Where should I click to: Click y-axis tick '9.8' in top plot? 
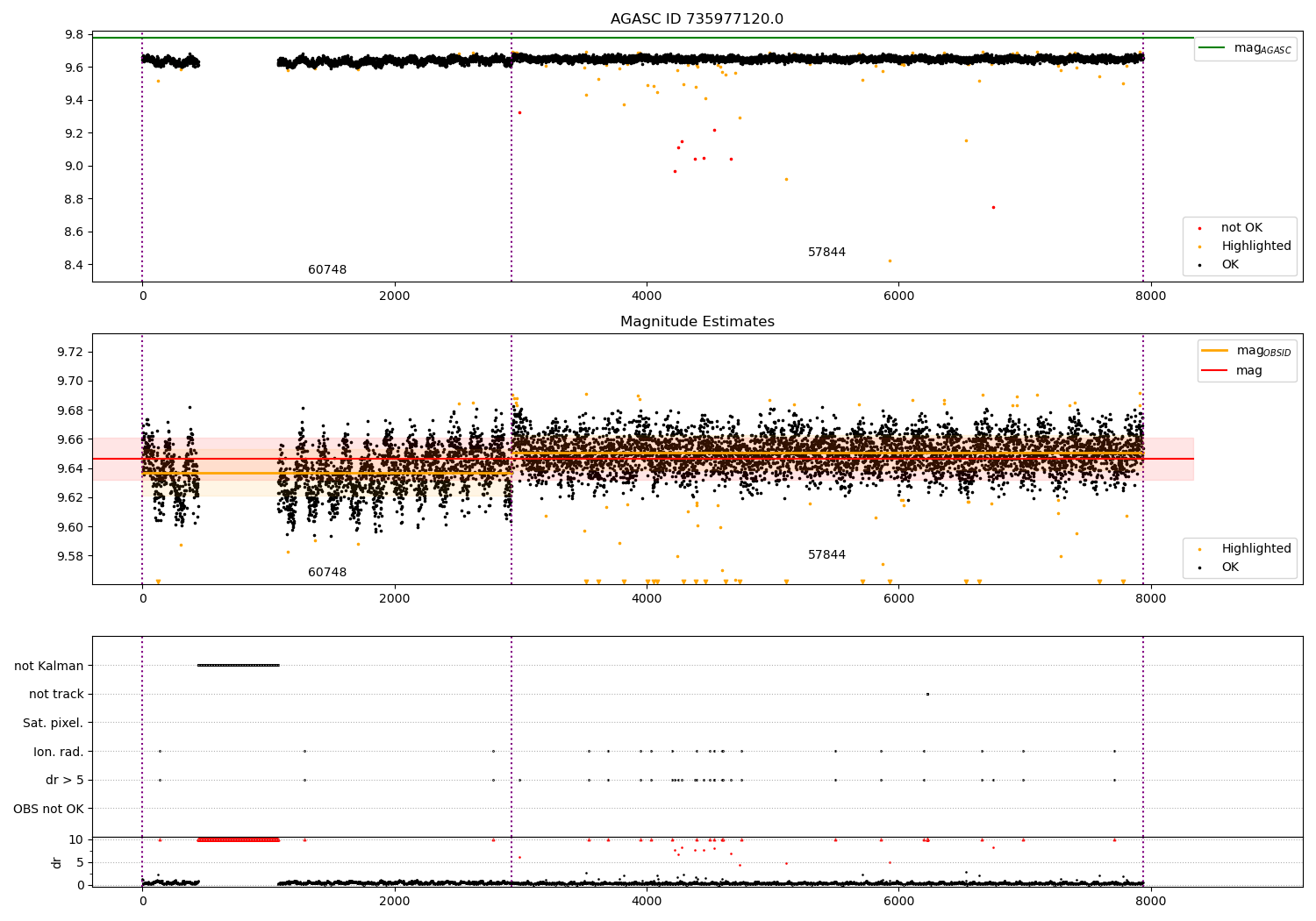[75, 35]
